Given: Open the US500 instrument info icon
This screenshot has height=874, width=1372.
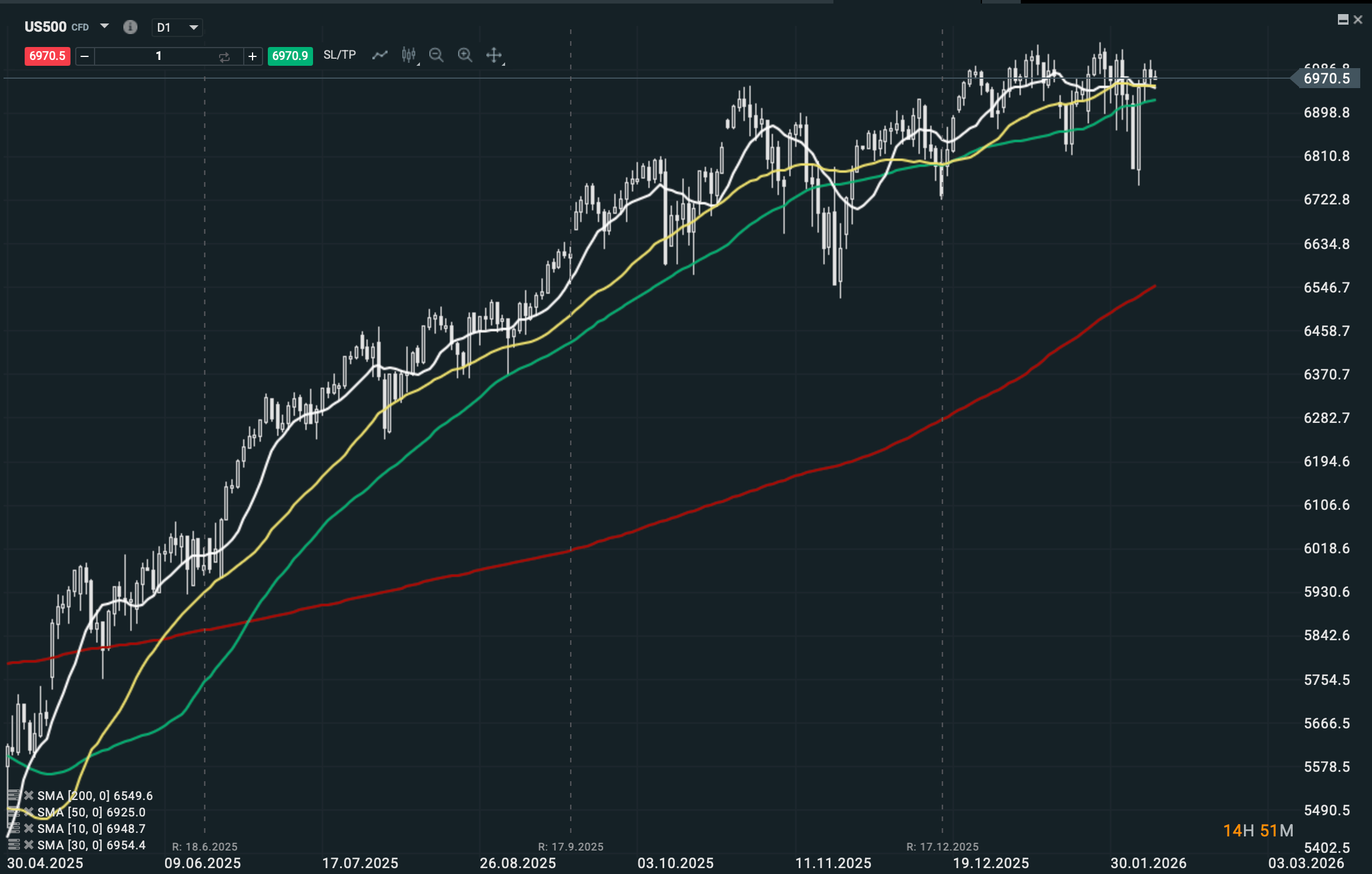Looking at the screenshot, I should point(130,27).
